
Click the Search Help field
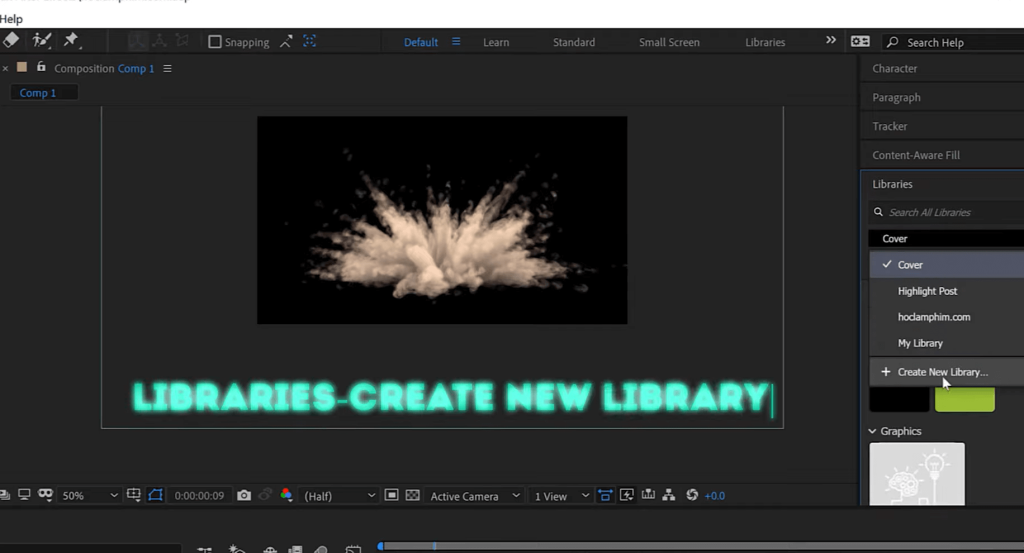[953, 42]
